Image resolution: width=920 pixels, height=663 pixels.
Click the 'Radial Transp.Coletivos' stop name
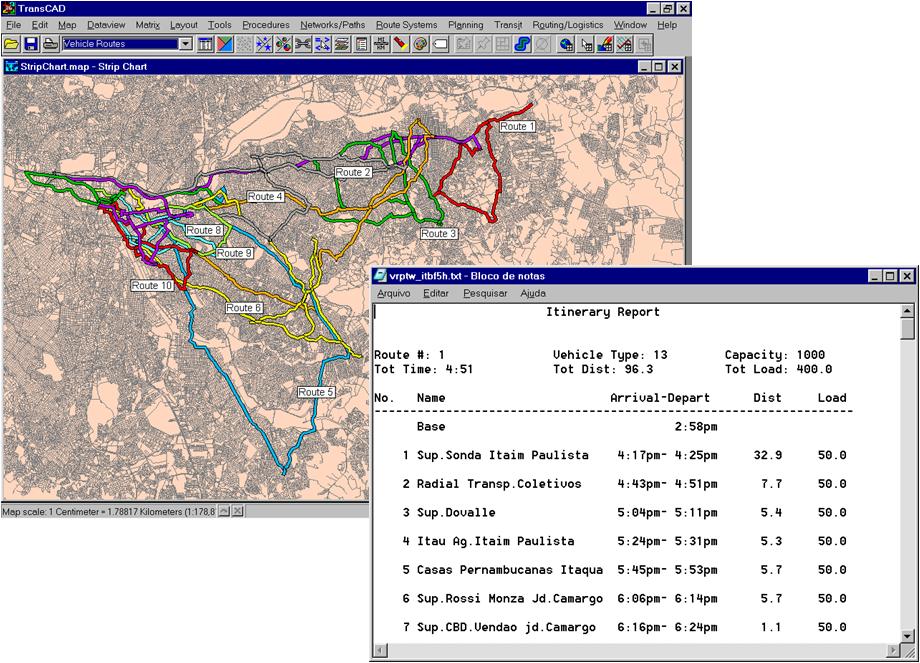tap(499, 483)
